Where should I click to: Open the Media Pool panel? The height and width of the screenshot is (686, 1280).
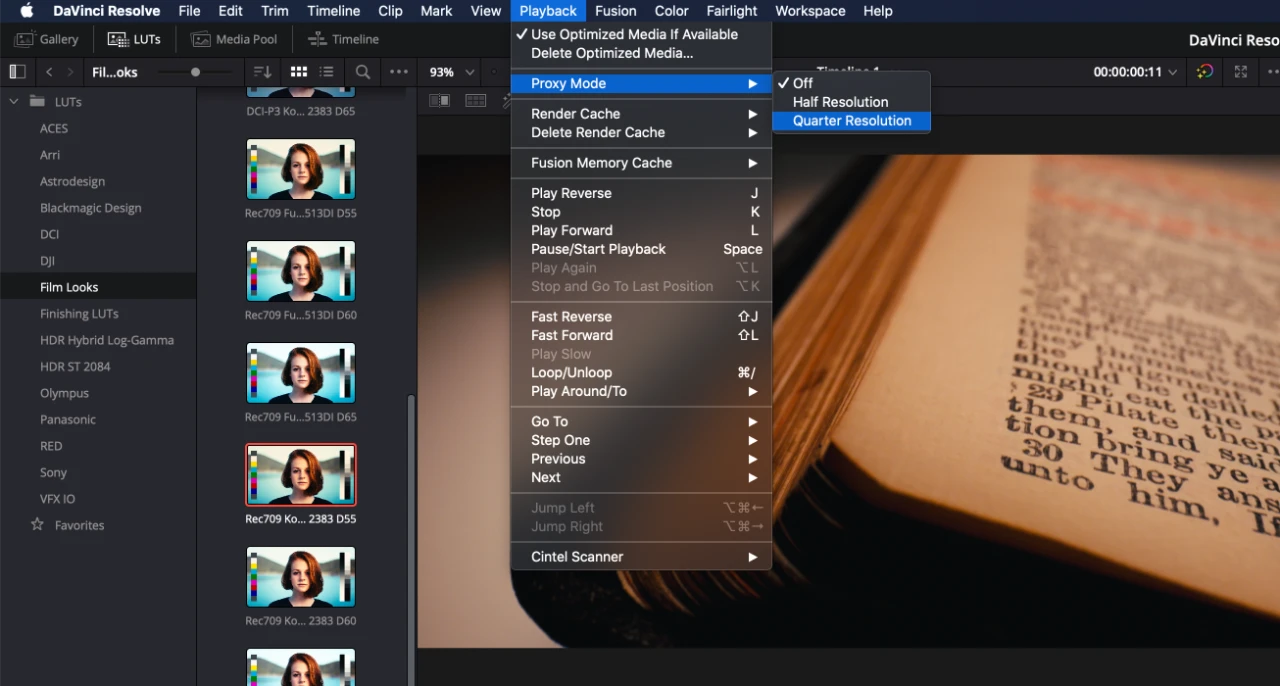234,39
